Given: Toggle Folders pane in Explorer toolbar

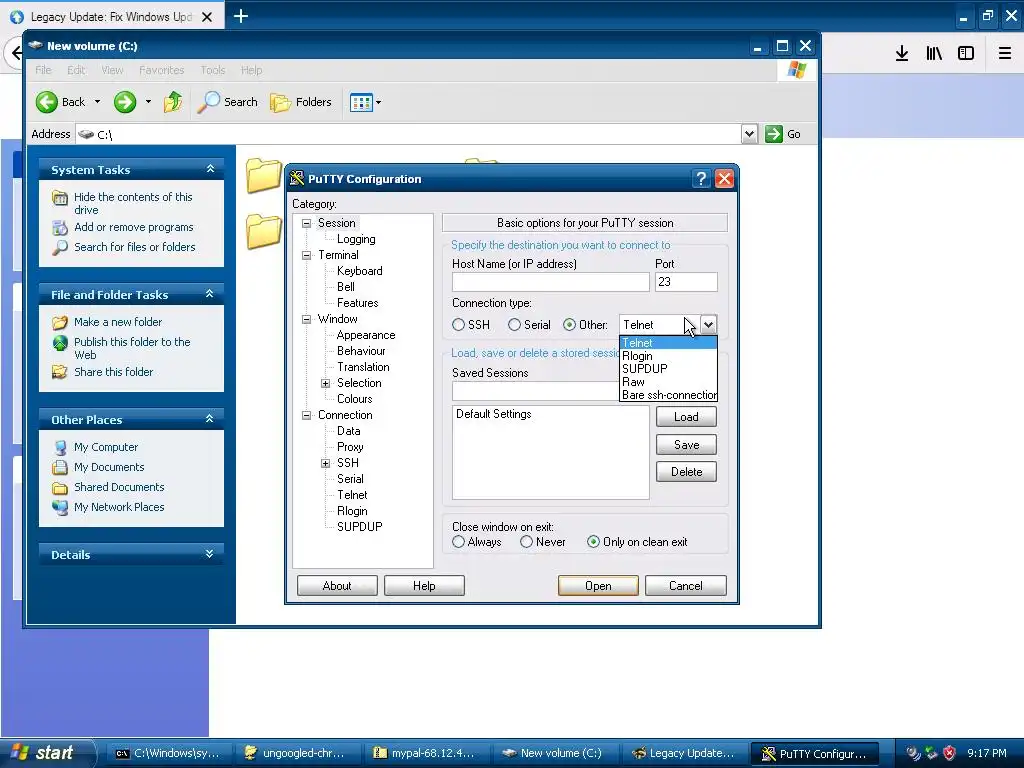Looking at the screenshot, I should 301,102.
